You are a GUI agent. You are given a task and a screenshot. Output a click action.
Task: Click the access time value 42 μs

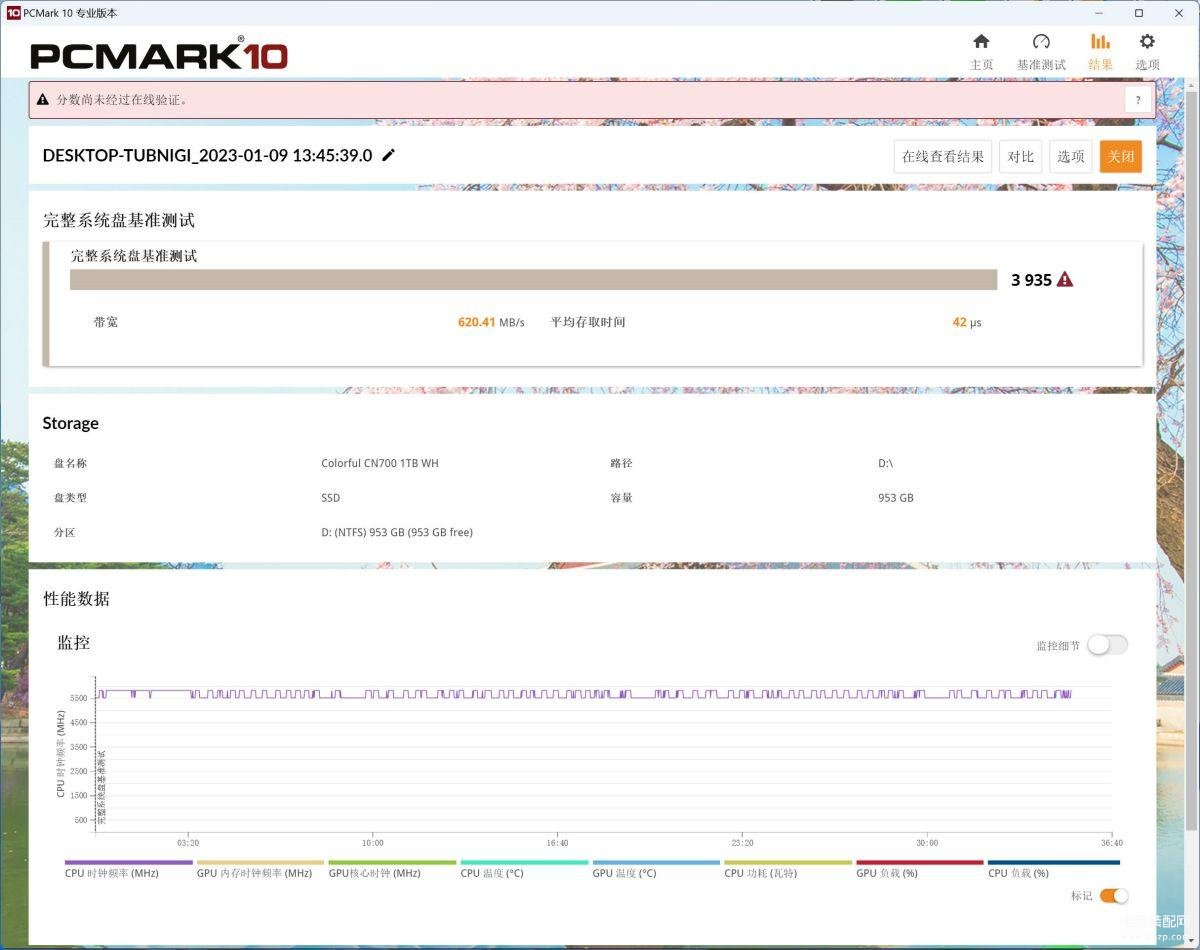point(967,322)
